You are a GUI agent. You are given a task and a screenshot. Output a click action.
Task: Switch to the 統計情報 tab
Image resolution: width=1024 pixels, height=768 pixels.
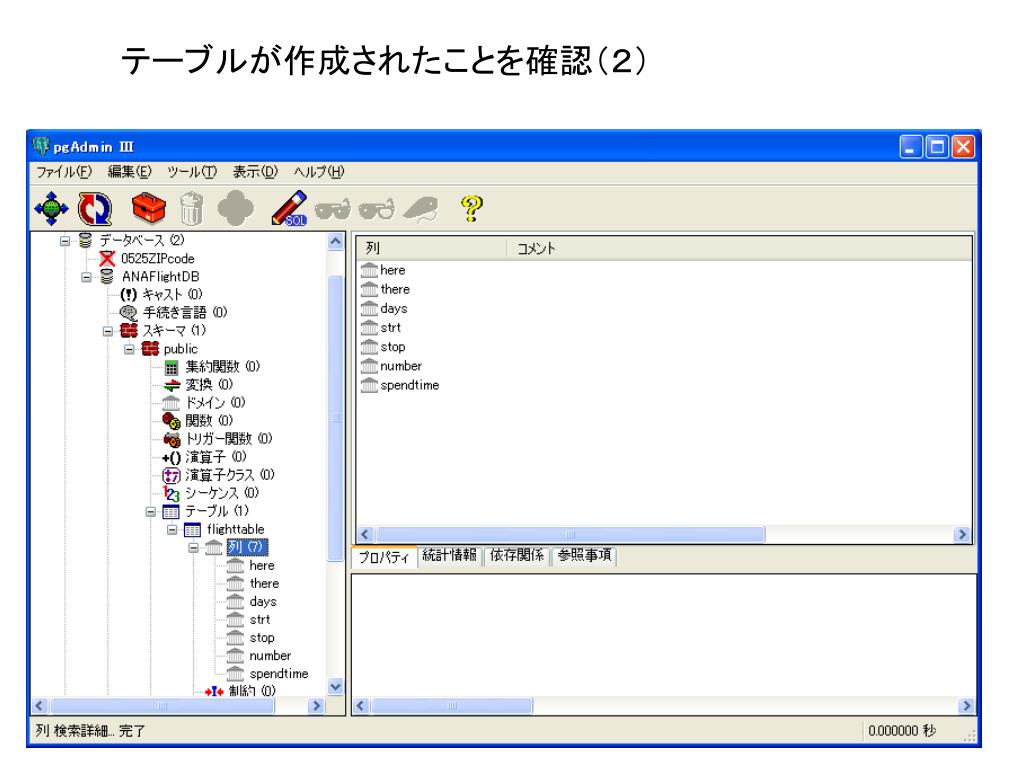coord(449,555)
